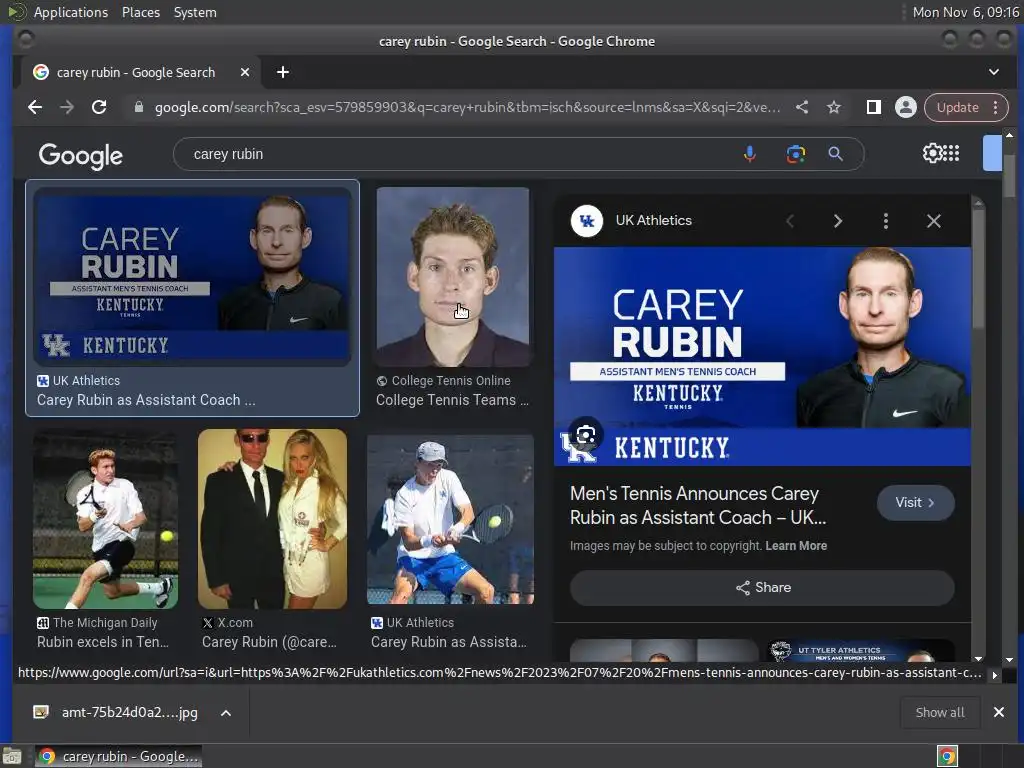
Task: Show next image in preview panel
Action: click(x=838, y=221)
